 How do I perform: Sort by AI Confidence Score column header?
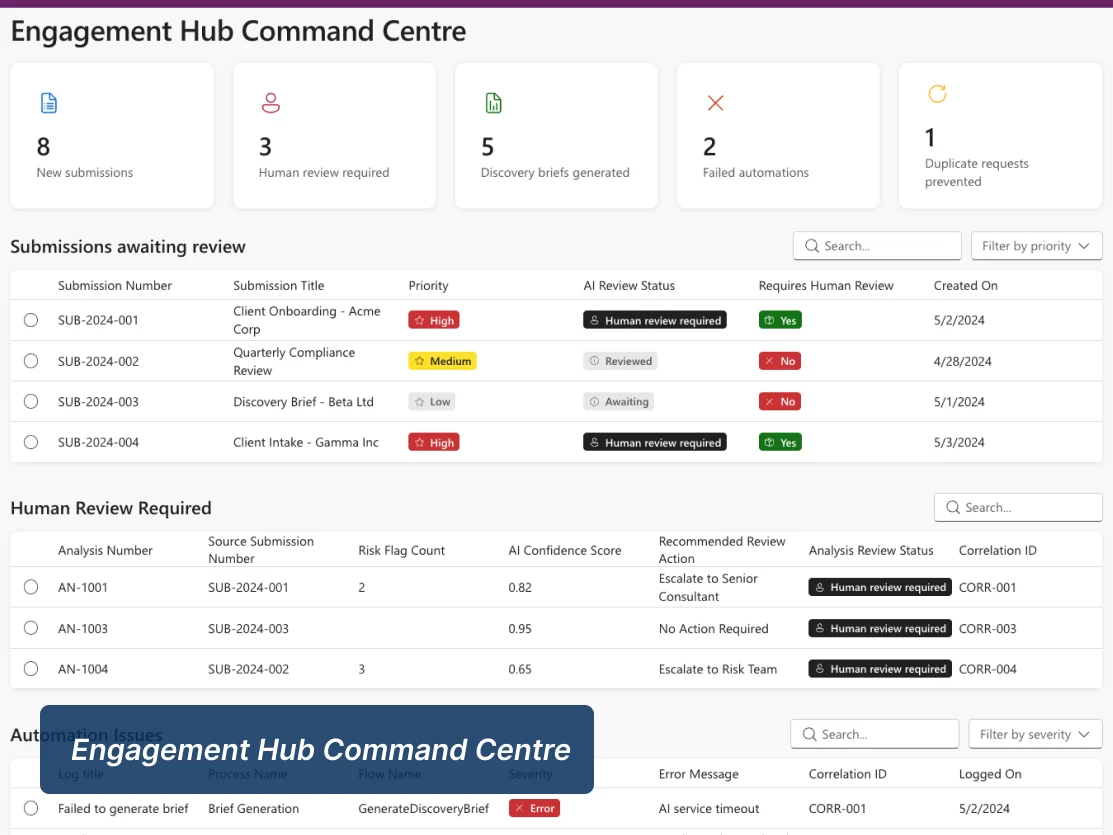564,550
